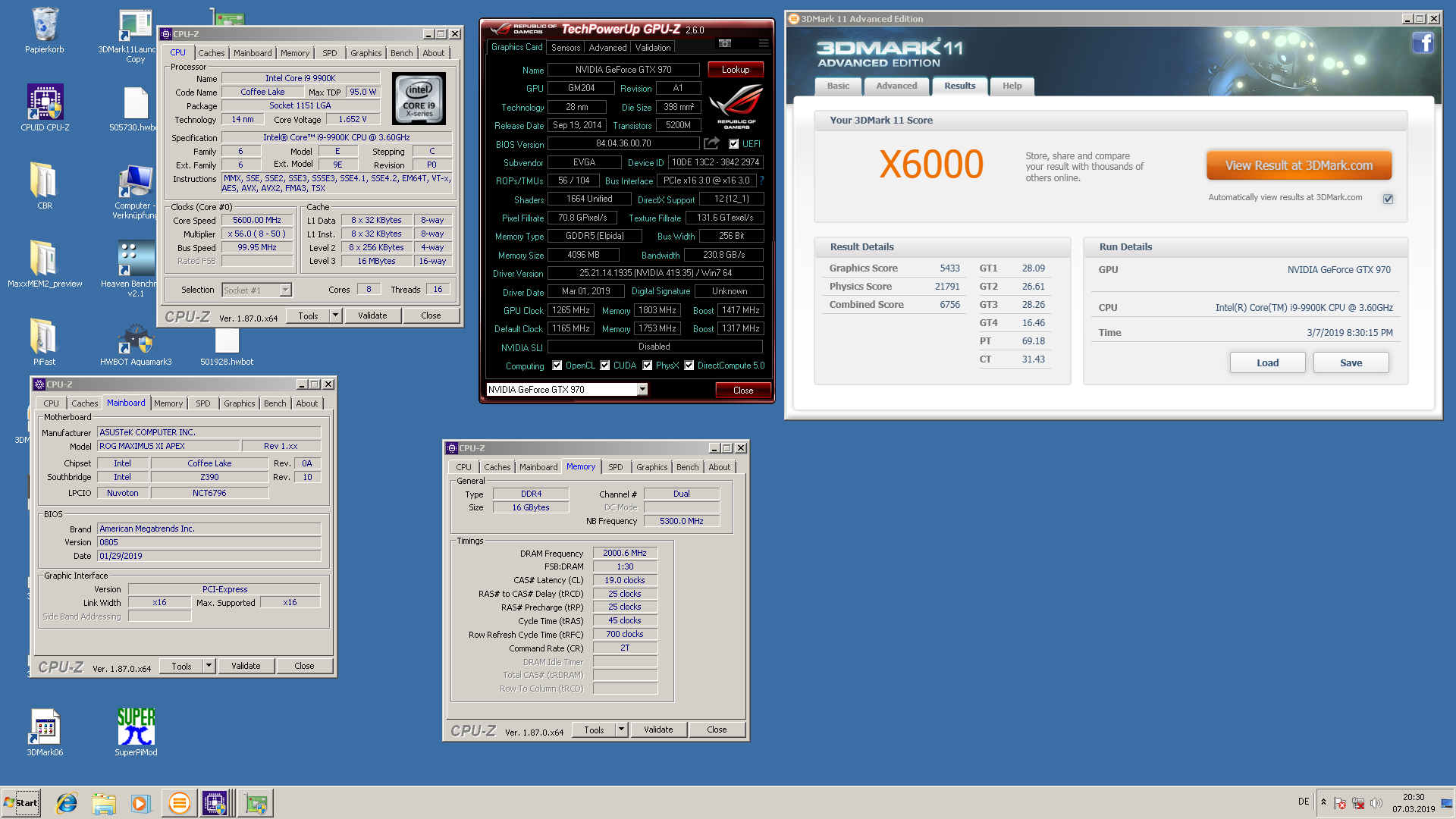Image resolution: width=1456 pixels, height=819 pixels.
Task: Click the Load button in Run Details
Action: [x=1267, y=362]
